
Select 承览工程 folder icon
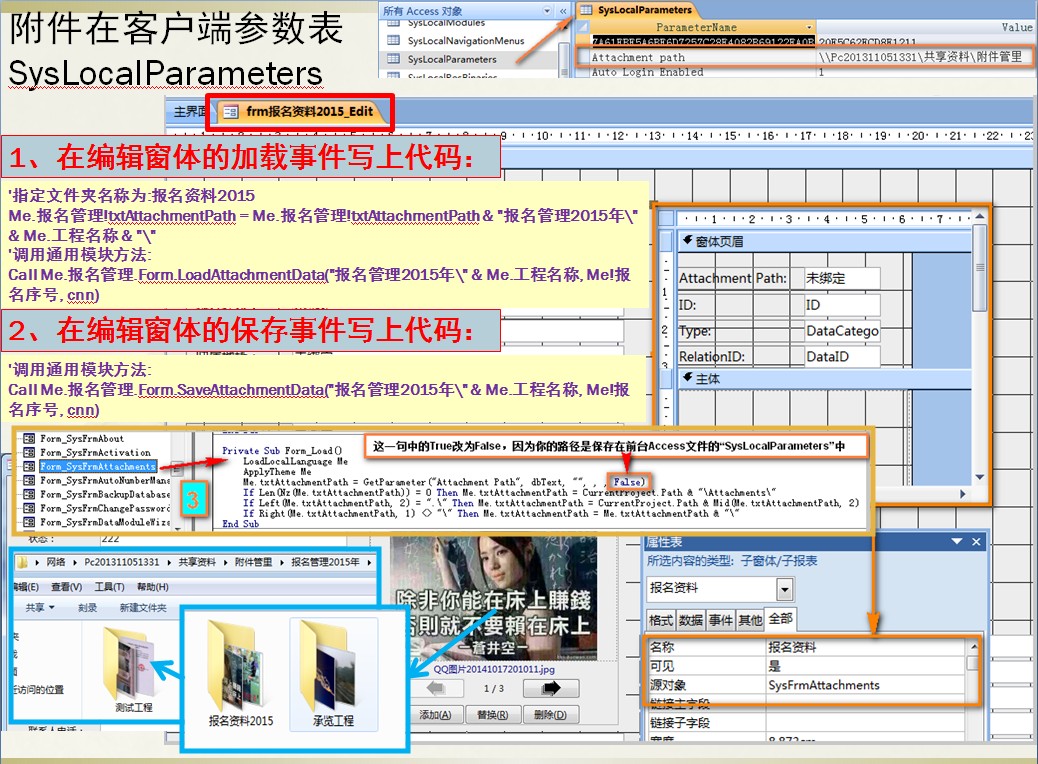coord(328,664)
